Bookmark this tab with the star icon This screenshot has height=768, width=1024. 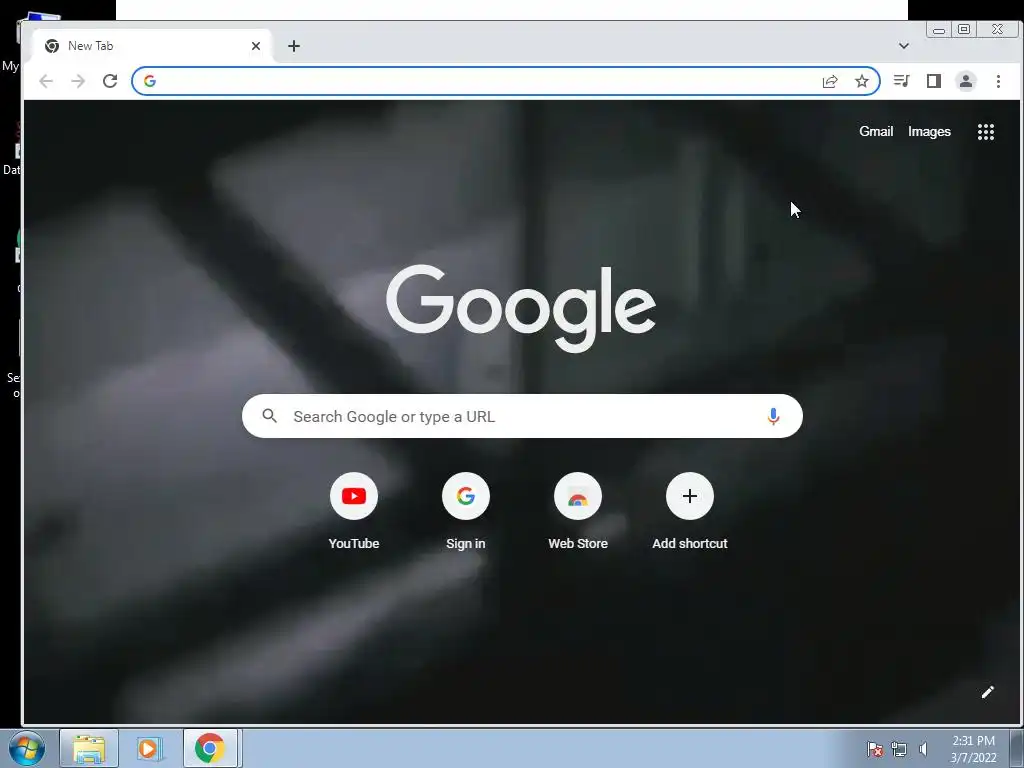[x=862, y=81]
